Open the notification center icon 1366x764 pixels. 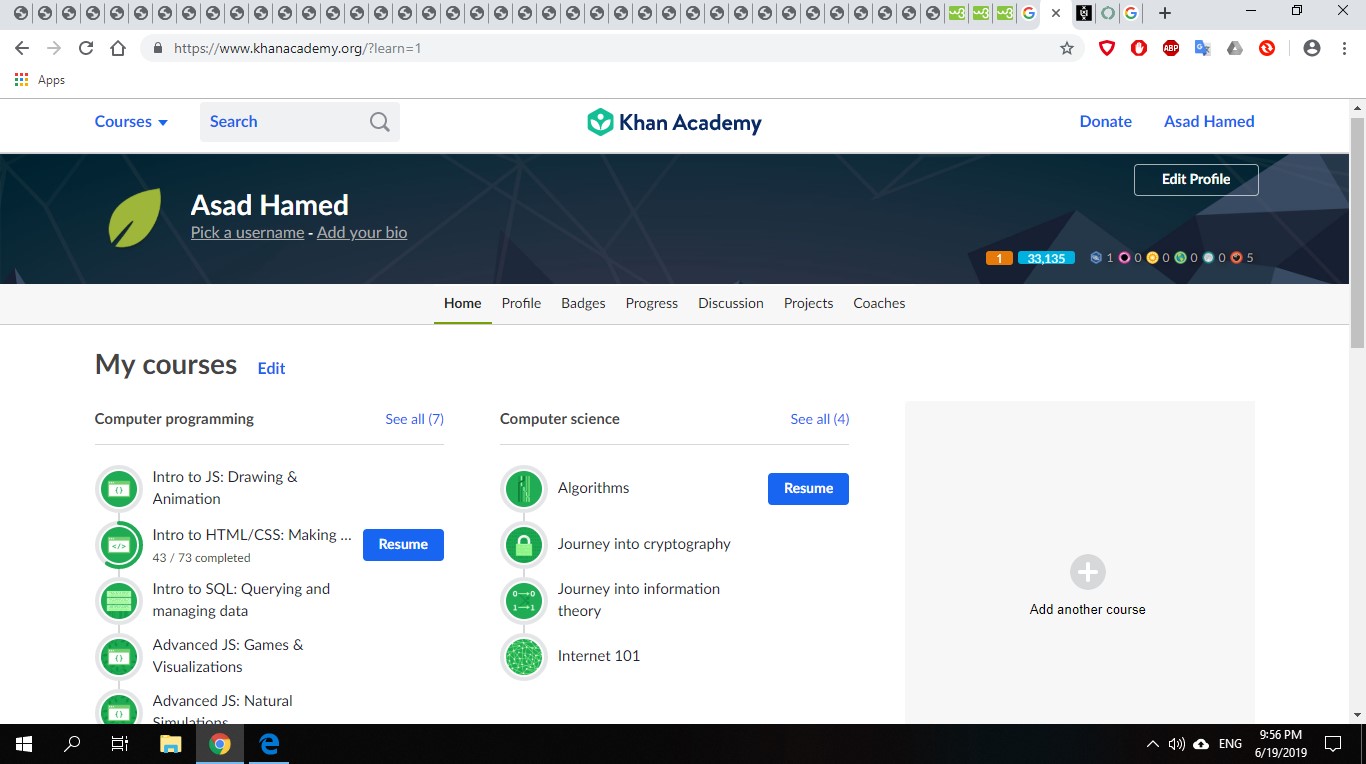pyautogui.click(x=1332, y=744)
